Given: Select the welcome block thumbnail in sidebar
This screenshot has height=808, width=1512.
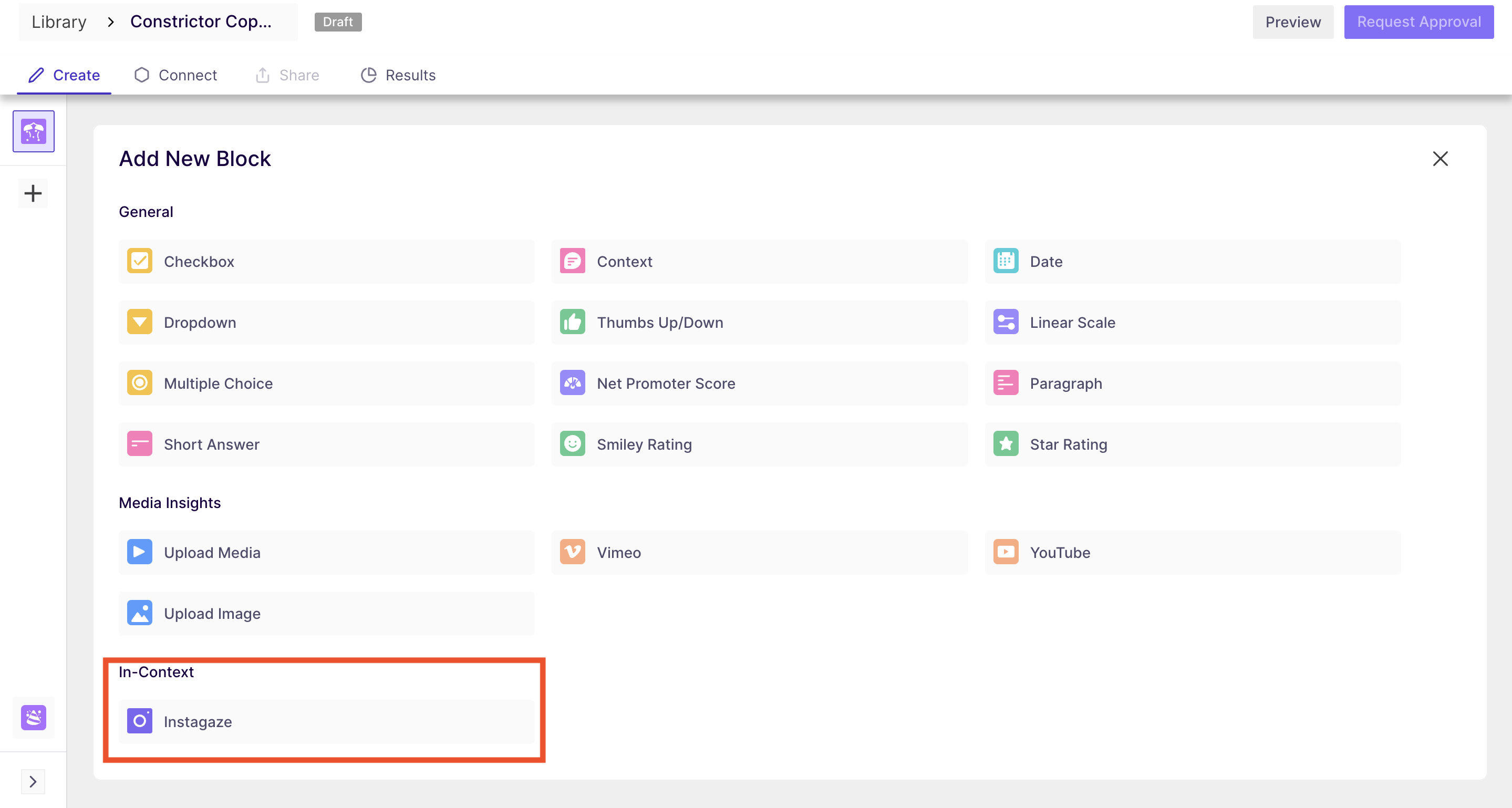Looking at the screenshot, I should click(34, 131).
